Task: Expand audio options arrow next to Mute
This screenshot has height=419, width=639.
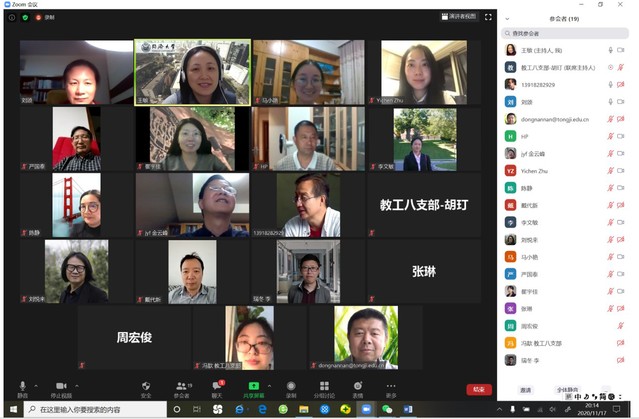Action: [36, 384]
